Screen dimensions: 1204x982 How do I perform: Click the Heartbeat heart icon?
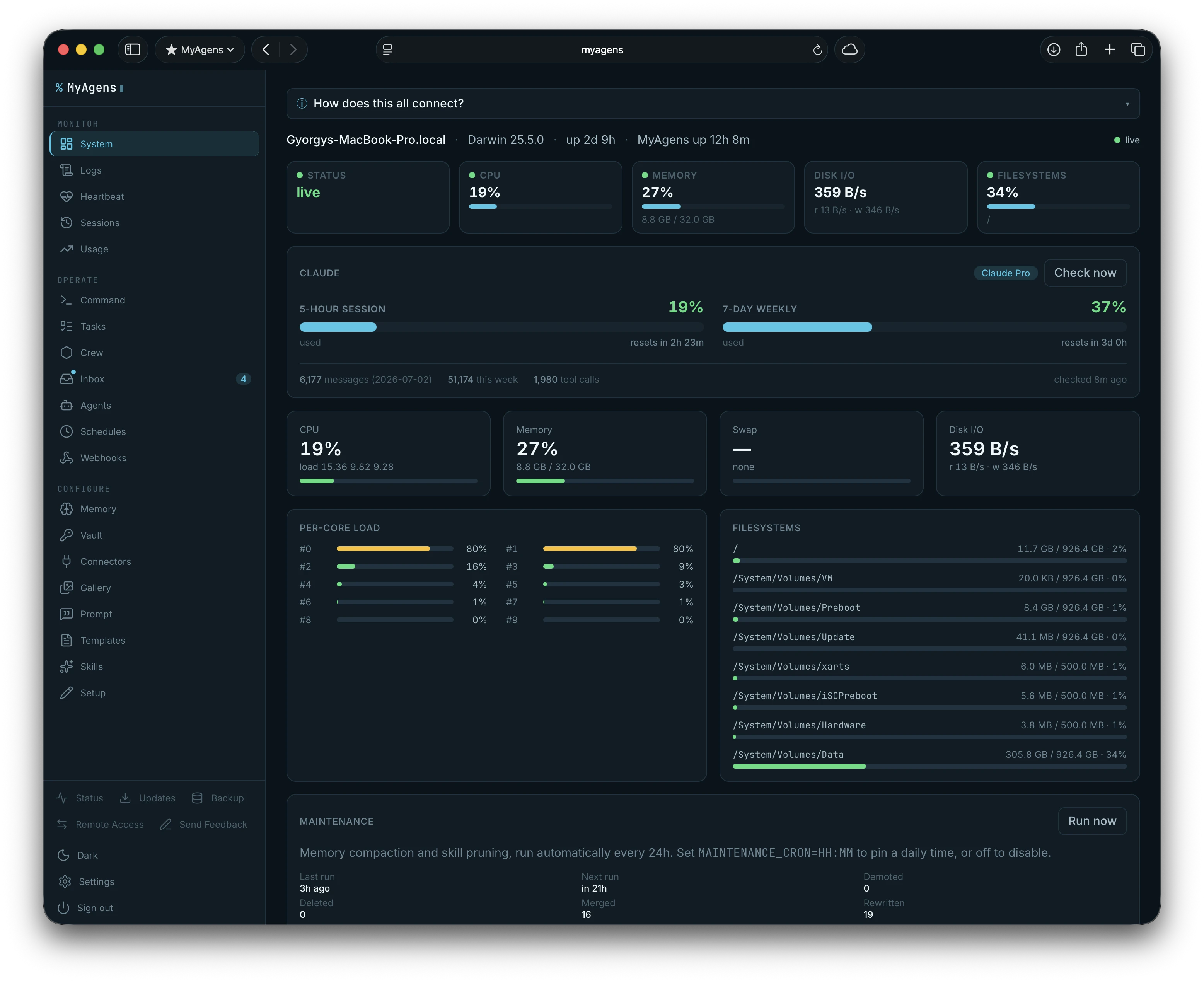66,196
